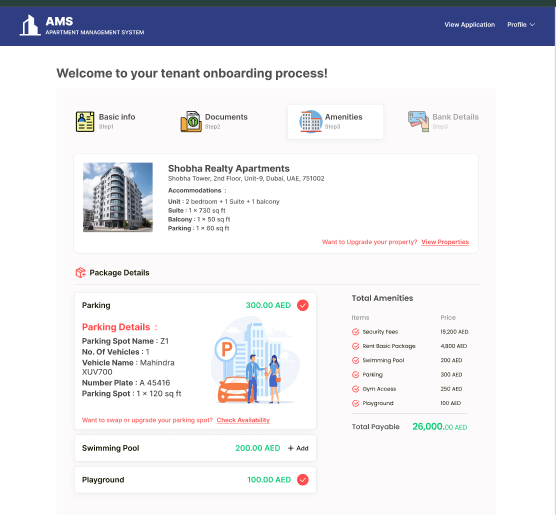
Task: Click the Swimming Pool check icon in summary
Action: click(x=355, y=360)
